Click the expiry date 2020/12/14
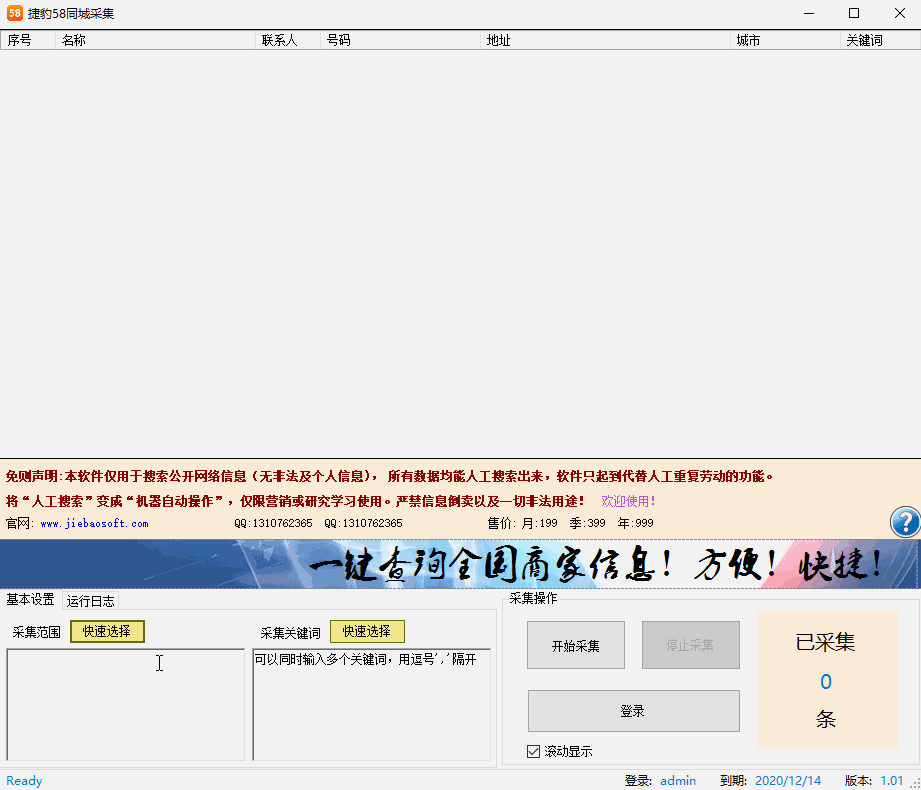 pos(788,781)
